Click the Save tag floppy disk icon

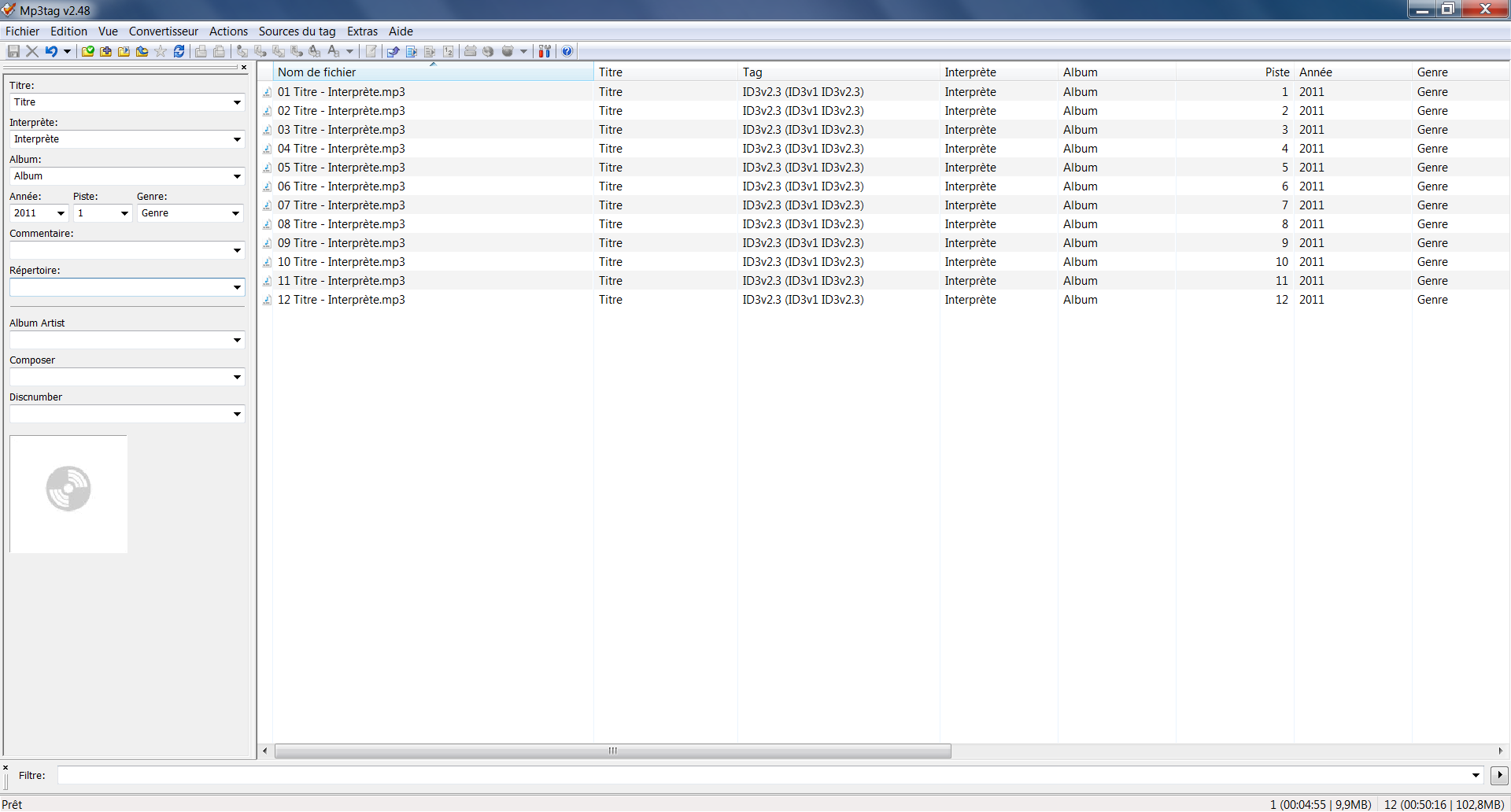[13, 51]
